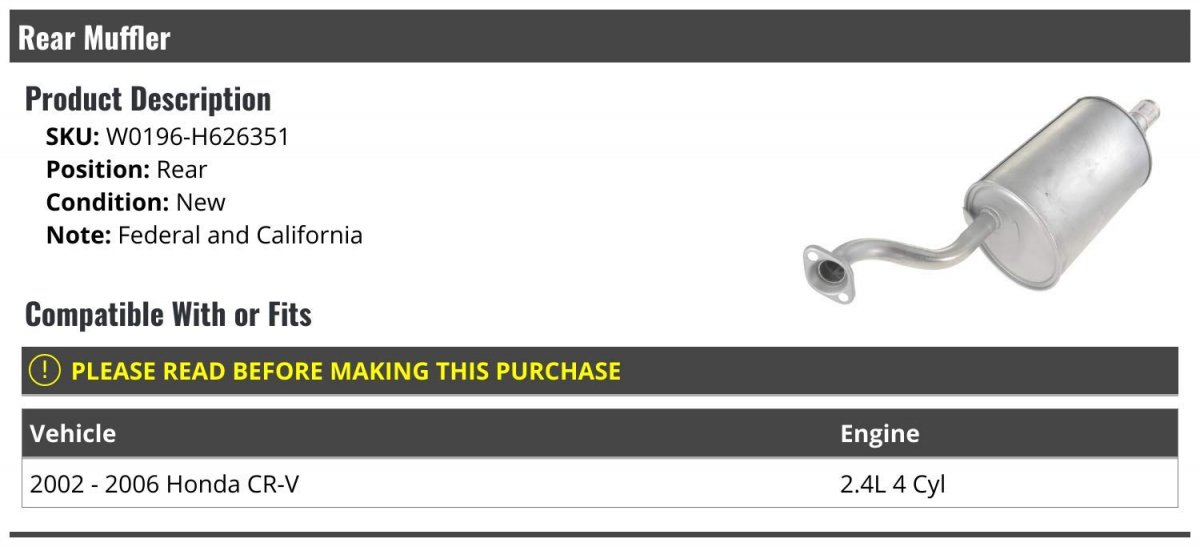
Task: Click the Note: Federal and California text
Action: click(x=204, y=236)
